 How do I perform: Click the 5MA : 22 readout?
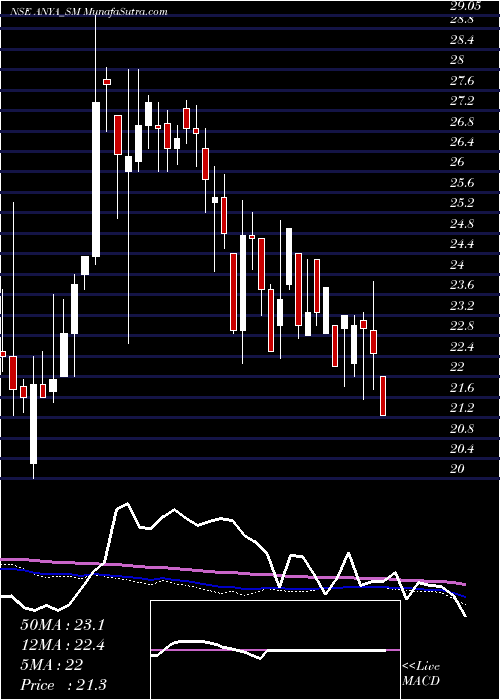coord(51,665)
